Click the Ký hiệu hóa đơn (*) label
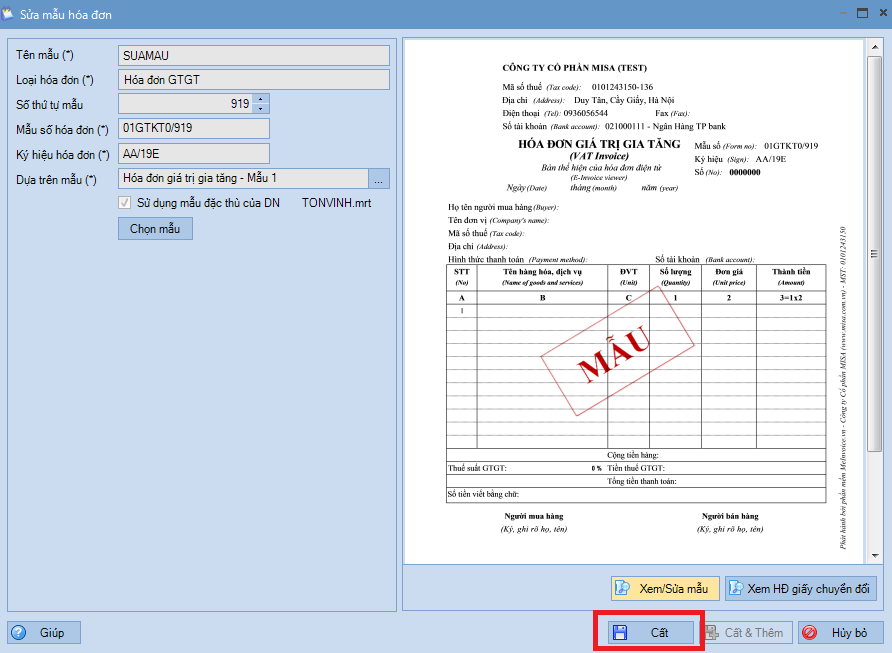 coord(63,155)
